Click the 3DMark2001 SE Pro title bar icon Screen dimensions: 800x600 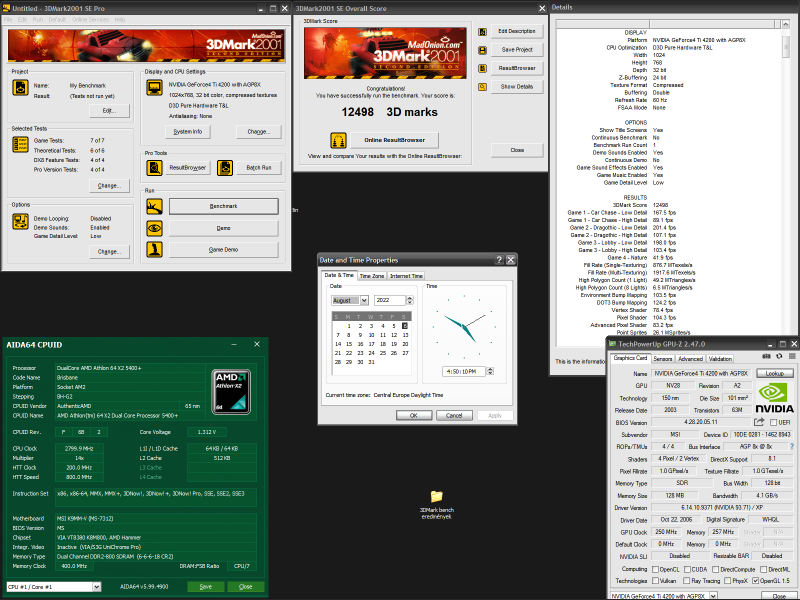(7, 8)
